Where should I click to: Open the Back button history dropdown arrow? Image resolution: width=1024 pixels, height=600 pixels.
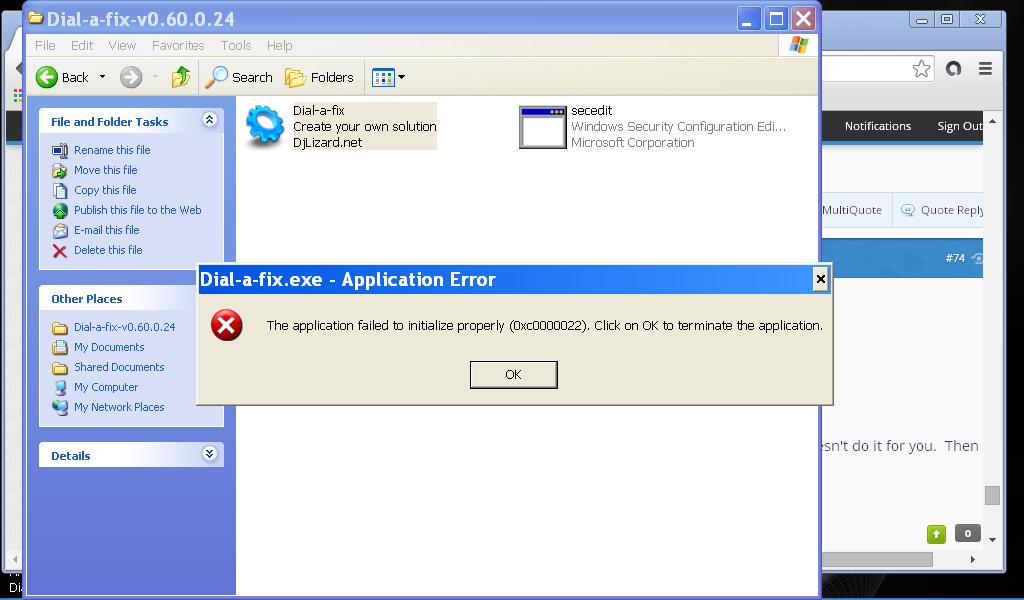pyautogui.click(x=103, y=77)
